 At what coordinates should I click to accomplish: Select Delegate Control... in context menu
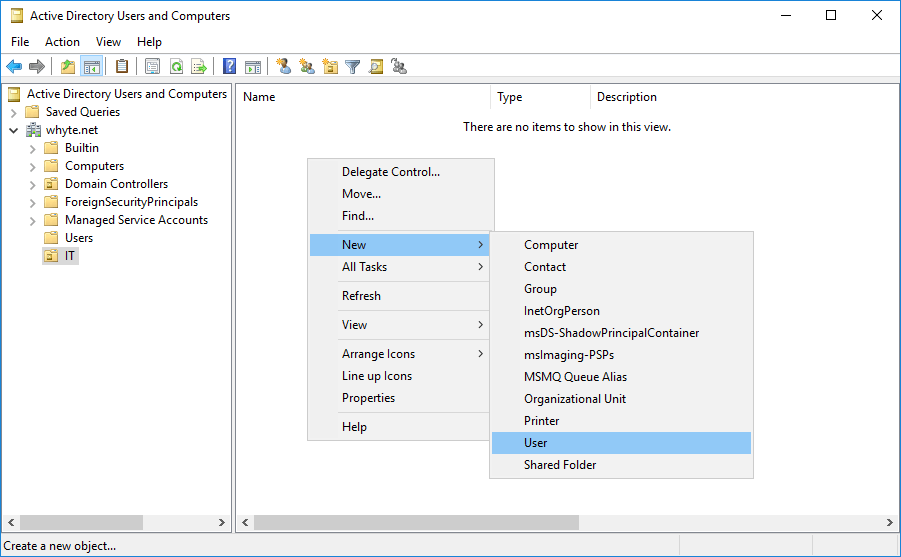401,172
